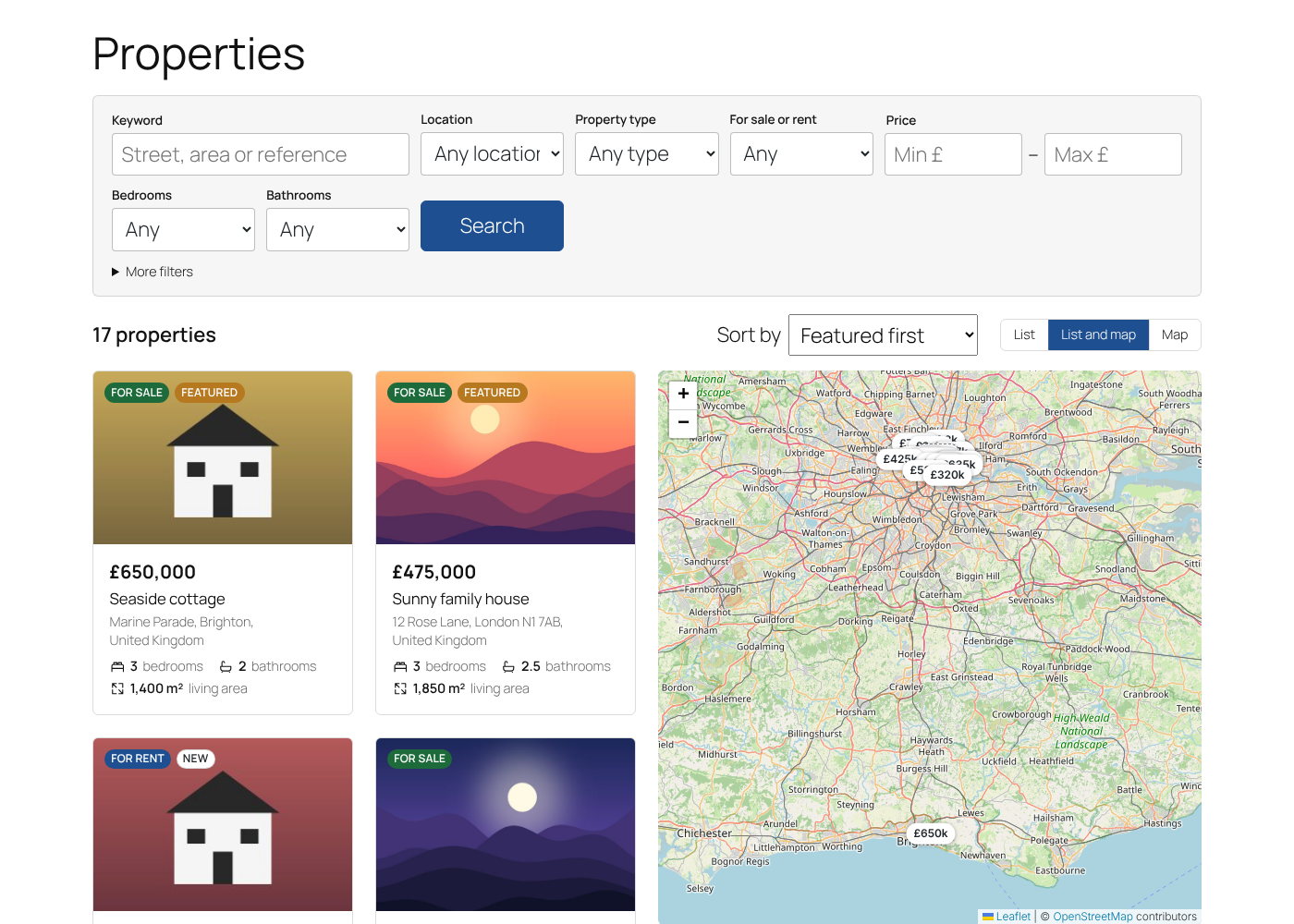This screenshot has width=1294, height=924.
Task: Open the Seaside cottage house thumbnail
Action: pyautogui.click(x=223, y=458)
